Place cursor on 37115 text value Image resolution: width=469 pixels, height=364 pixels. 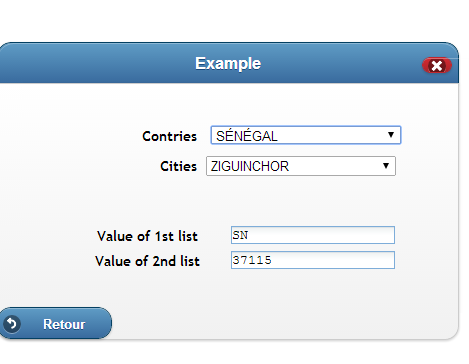coord(252,260)
